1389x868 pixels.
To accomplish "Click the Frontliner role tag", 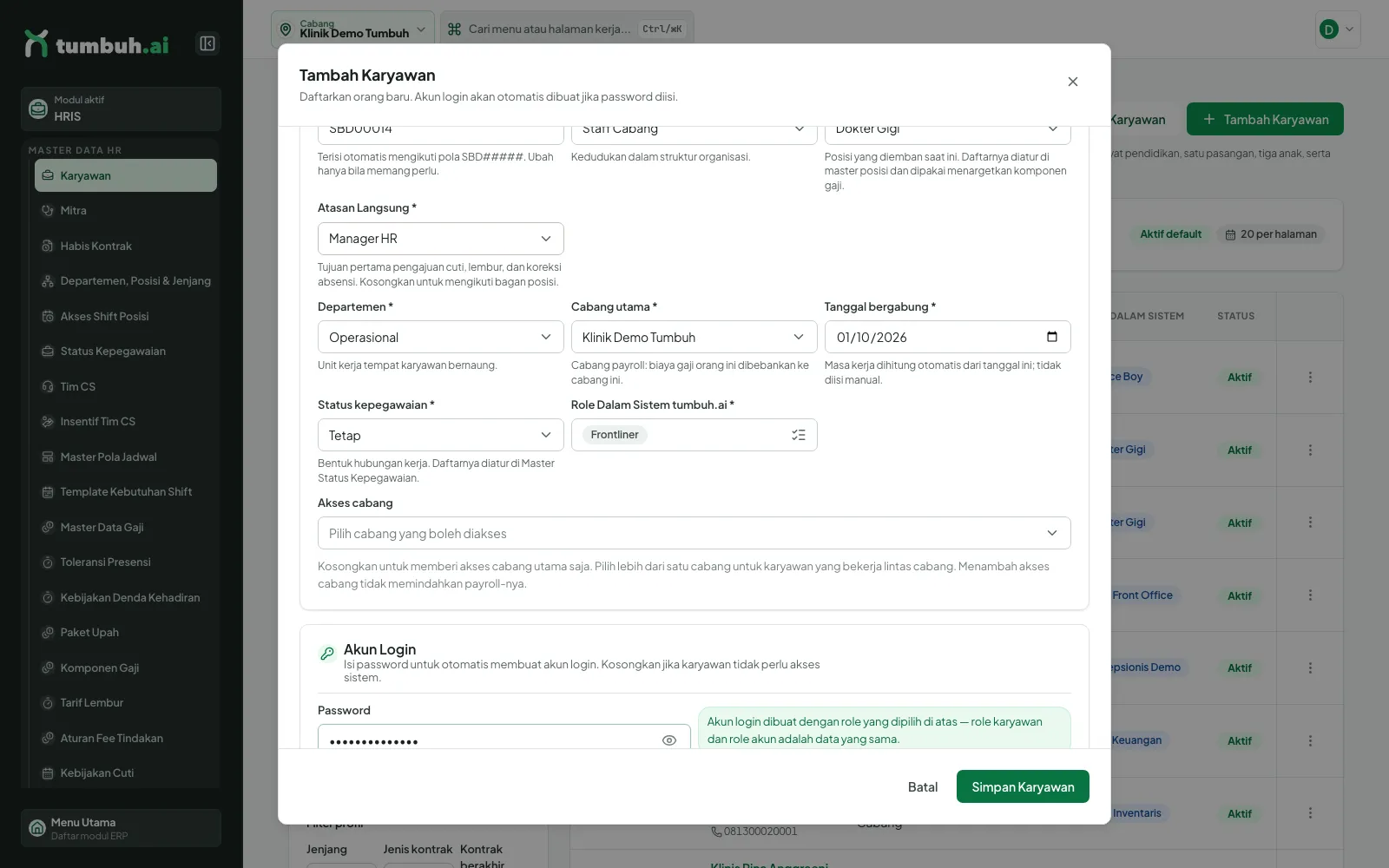I will point(615,435).
